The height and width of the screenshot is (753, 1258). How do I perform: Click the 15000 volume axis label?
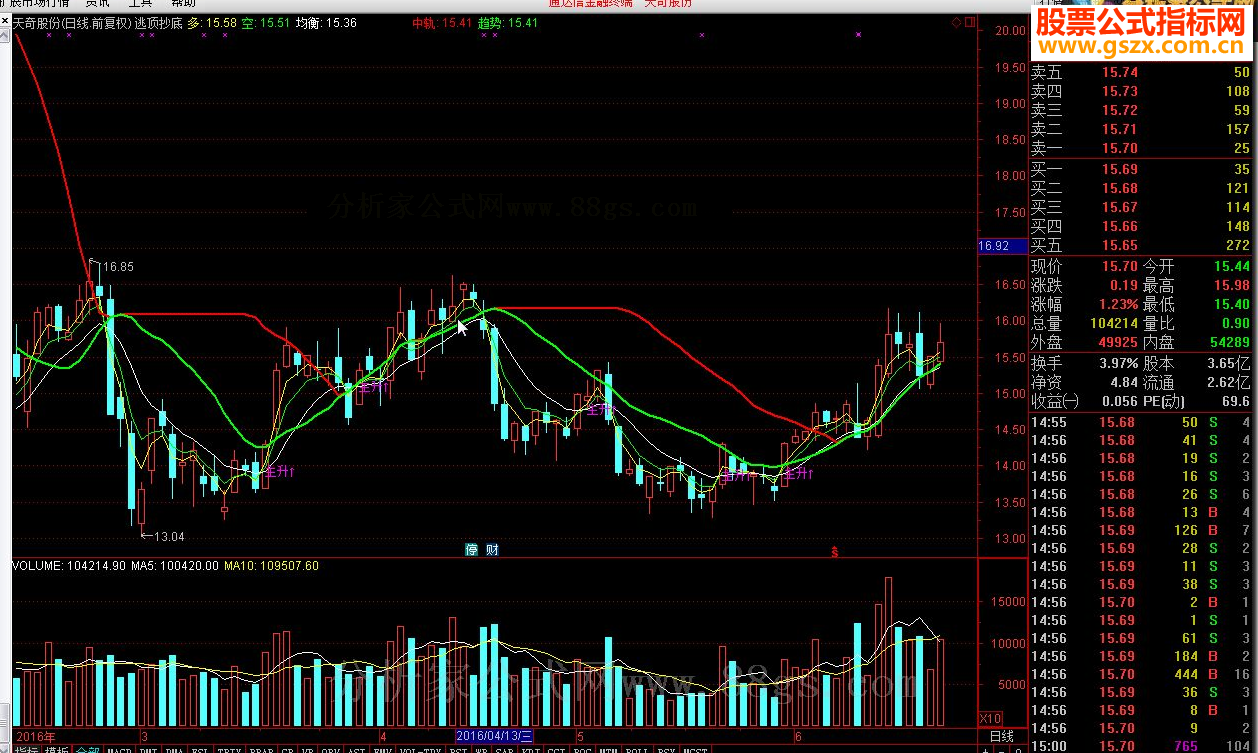pos(1007,602)
